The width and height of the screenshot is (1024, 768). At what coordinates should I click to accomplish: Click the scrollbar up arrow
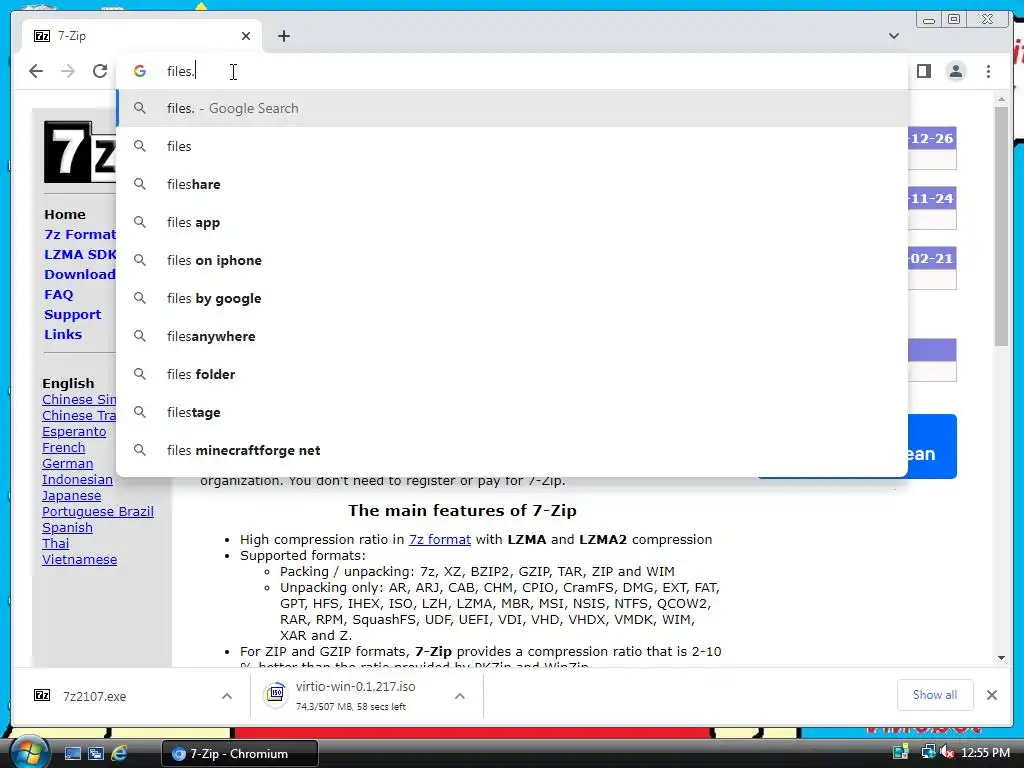coord(1001,99)
